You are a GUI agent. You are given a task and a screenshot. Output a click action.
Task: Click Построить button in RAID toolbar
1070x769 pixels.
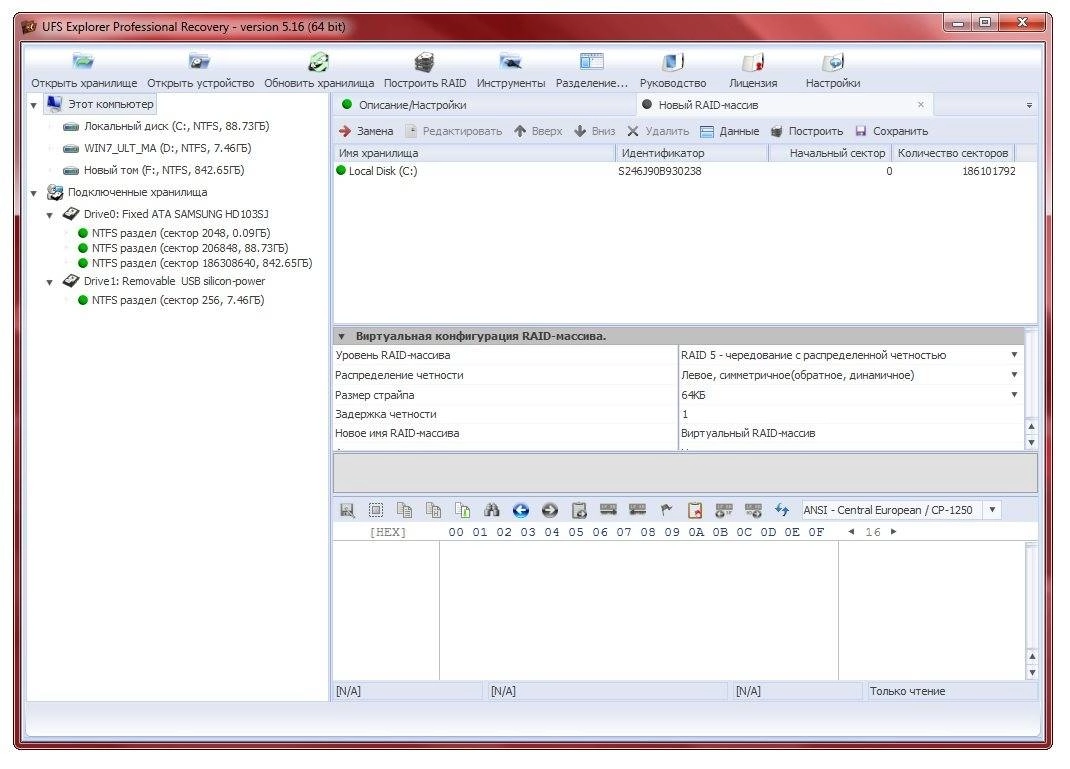click(807, 131)
